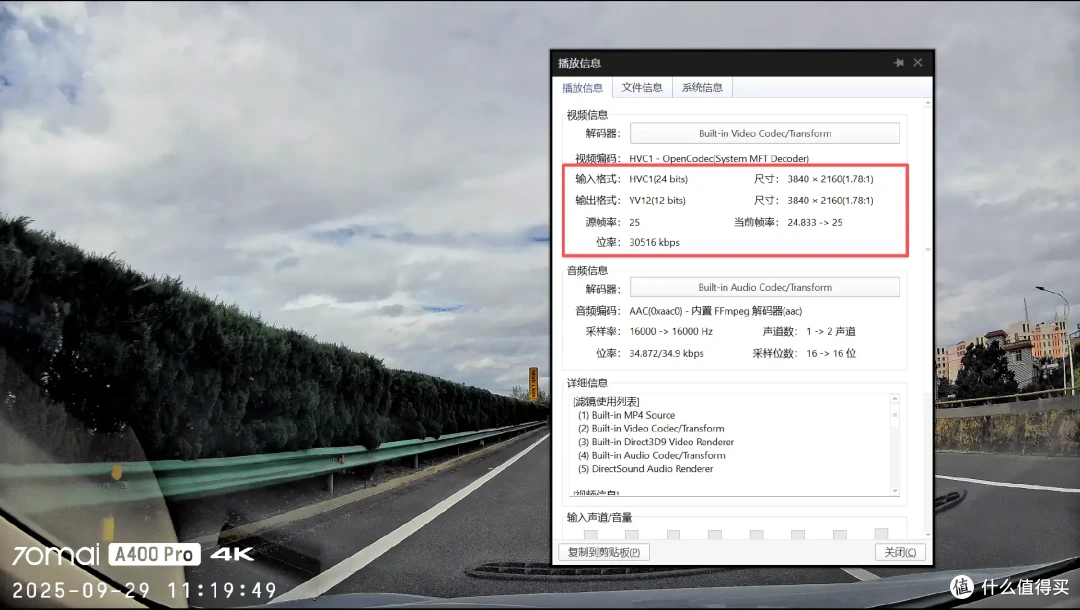Select the "(2) Built-in Video Codec/Transform" filter row
1080x610 pixels.
pyautogui.click(x=651, y=428)
